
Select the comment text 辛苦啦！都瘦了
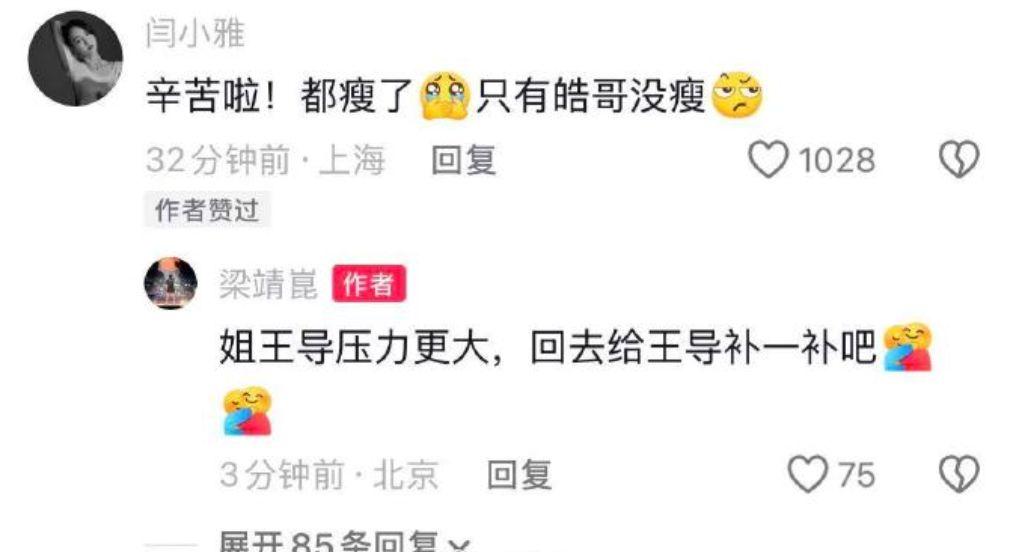coord(279,97)
